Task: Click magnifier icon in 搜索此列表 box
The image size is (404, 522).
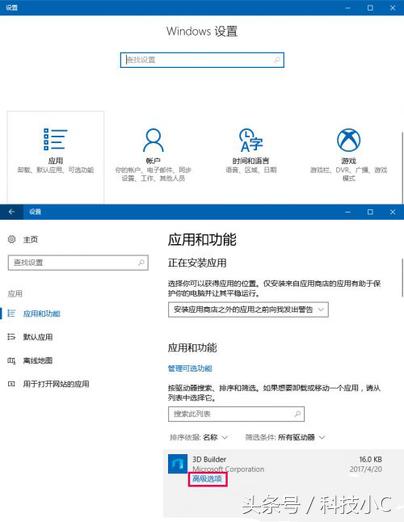Action: pos(297,414)
